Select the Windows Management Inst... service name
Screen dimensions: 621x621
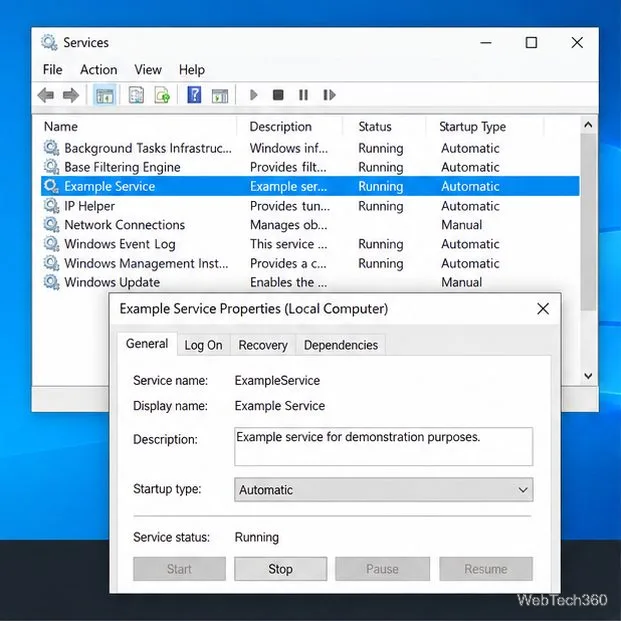[x=146, y=263]
